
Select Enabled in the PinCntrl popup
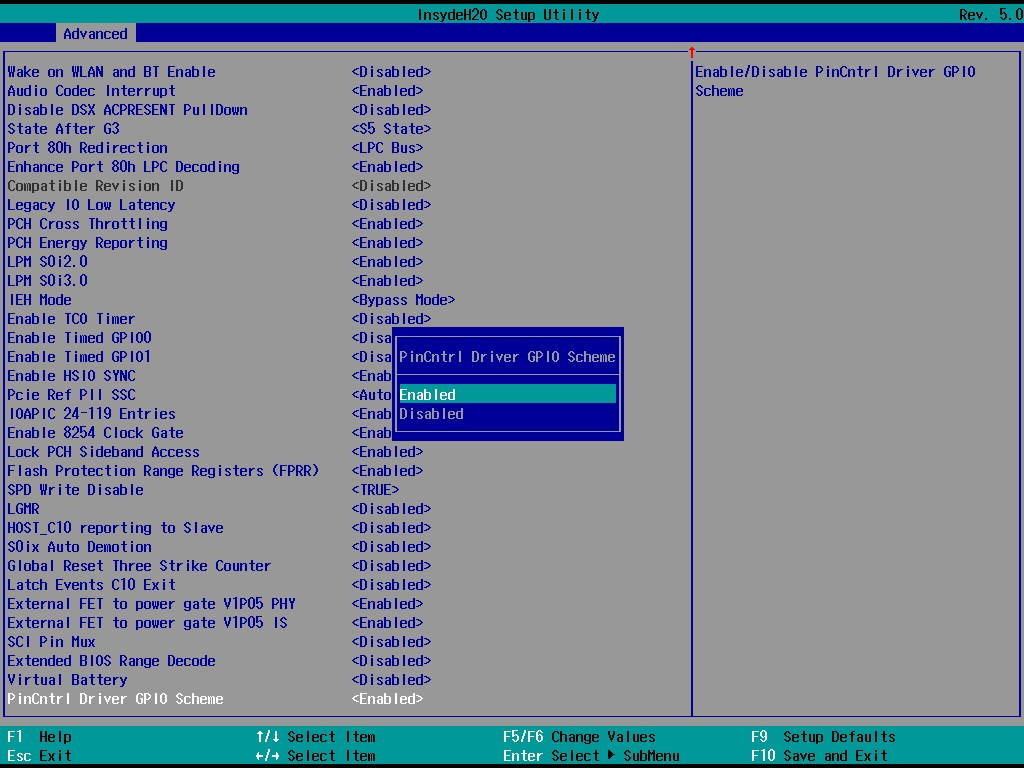tap(507, 394)
